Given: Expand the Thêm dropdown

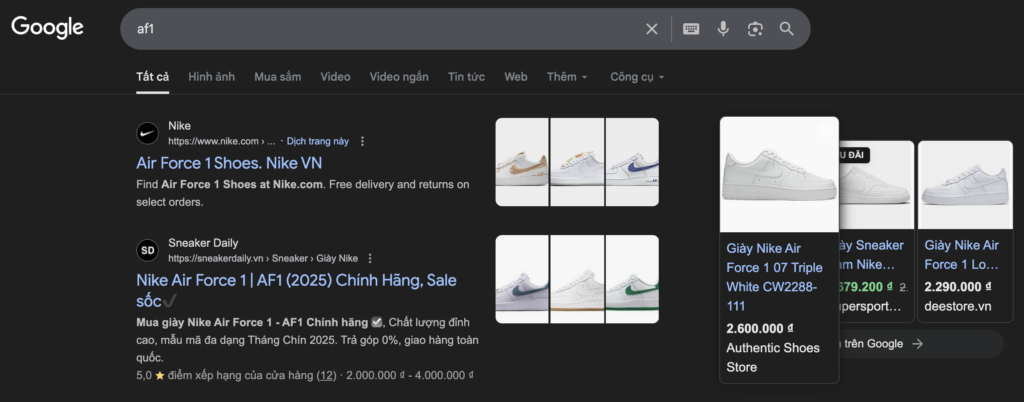Looking at the screenshot, I should pos(567,77).
